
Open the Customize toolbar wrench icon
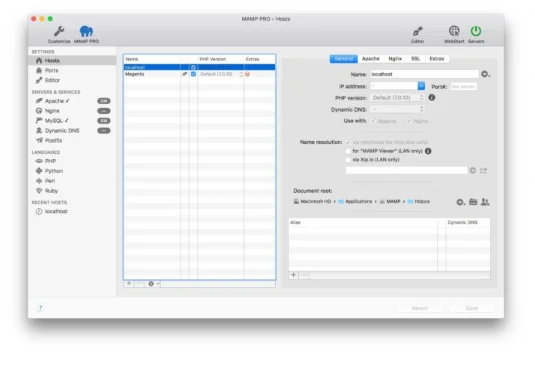[x=59, y=31]
